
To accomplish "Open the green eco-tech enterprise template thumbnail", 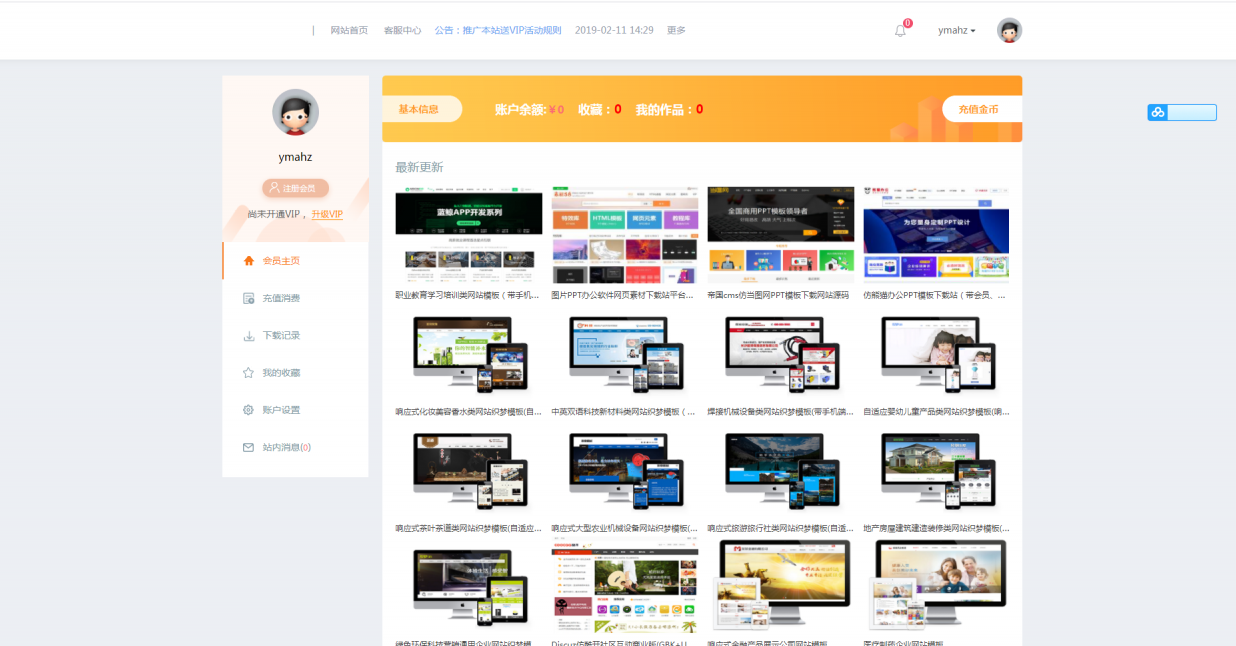I will (x=469, y=588).
